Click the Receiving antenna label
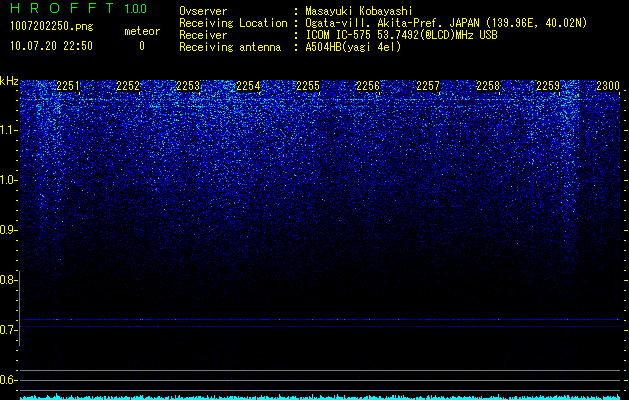629x400 pixels. tap(230, 47)
